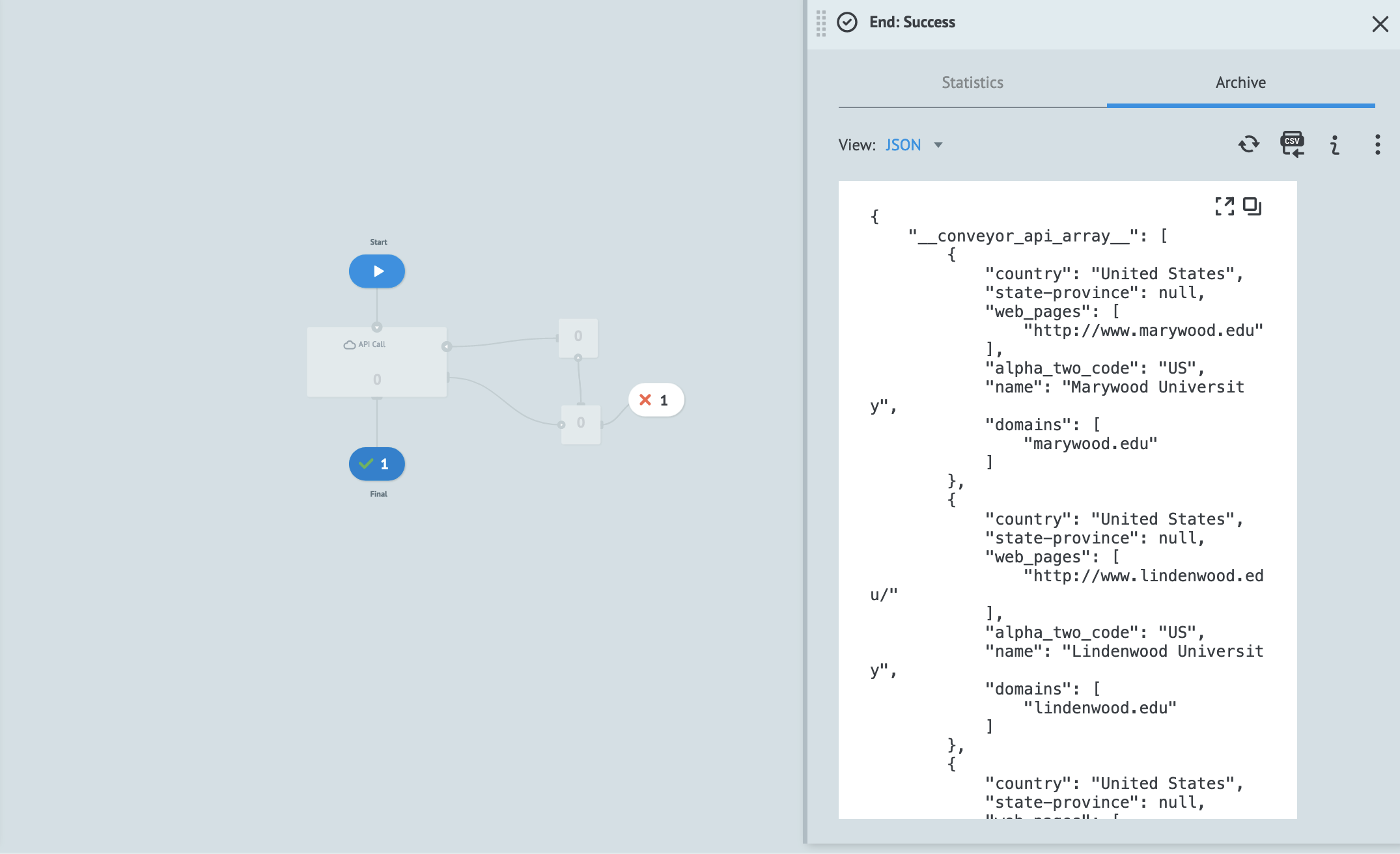Refresh the archive data
The image size is (1400, 854).
[x=1248, y=145]
